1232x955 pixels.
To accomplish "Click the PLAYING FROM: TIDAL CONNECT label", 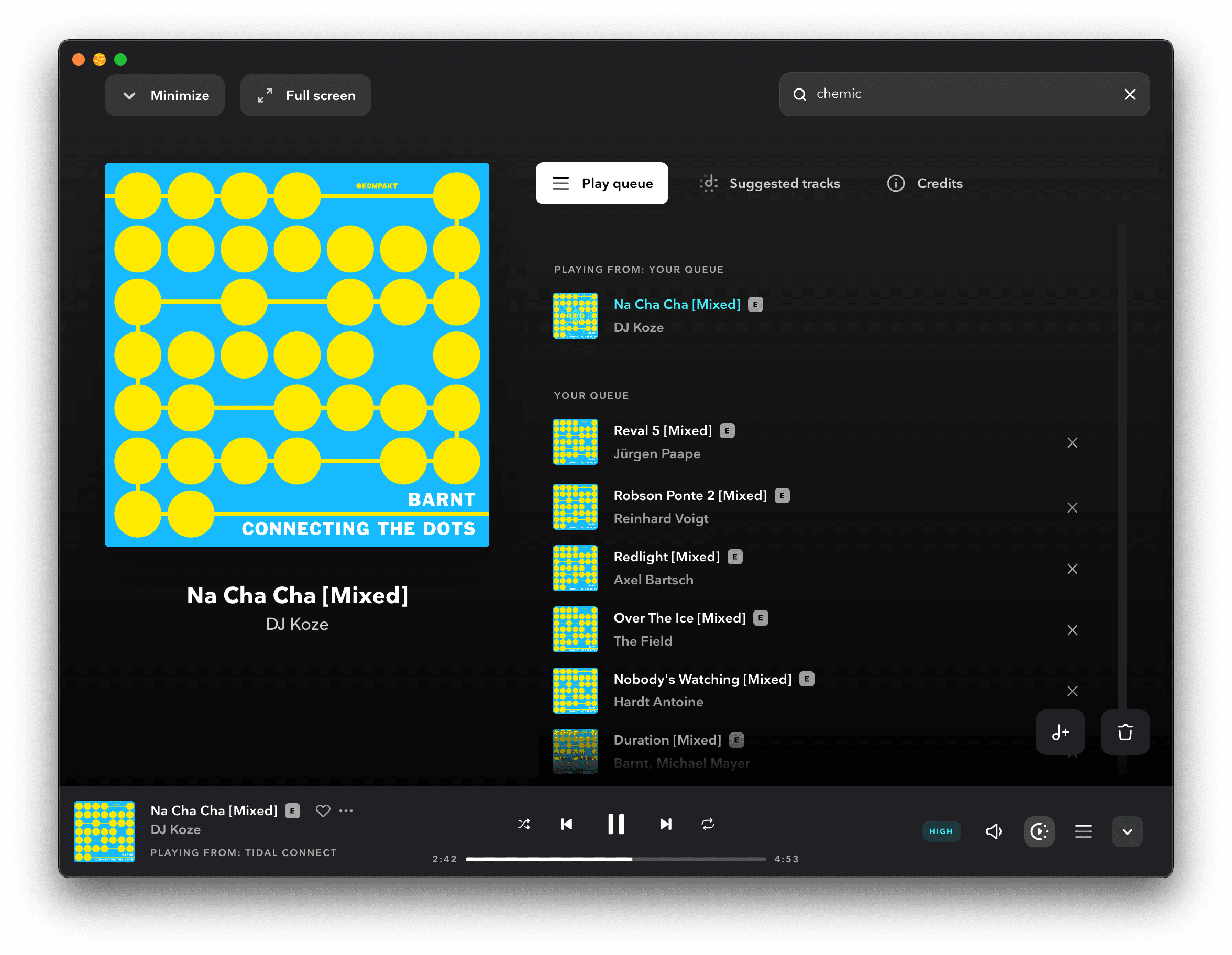I will [x=244, y=853].
